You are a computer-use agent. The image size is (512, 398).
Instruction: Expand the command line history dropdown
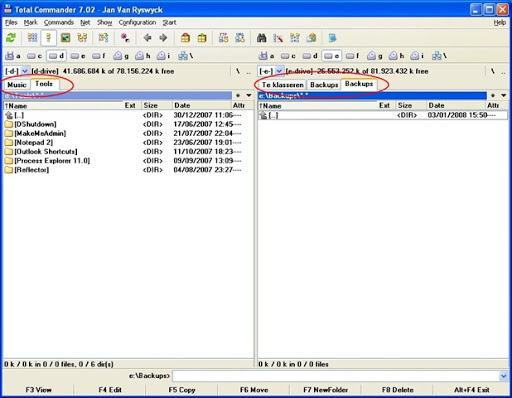(504, 376)
